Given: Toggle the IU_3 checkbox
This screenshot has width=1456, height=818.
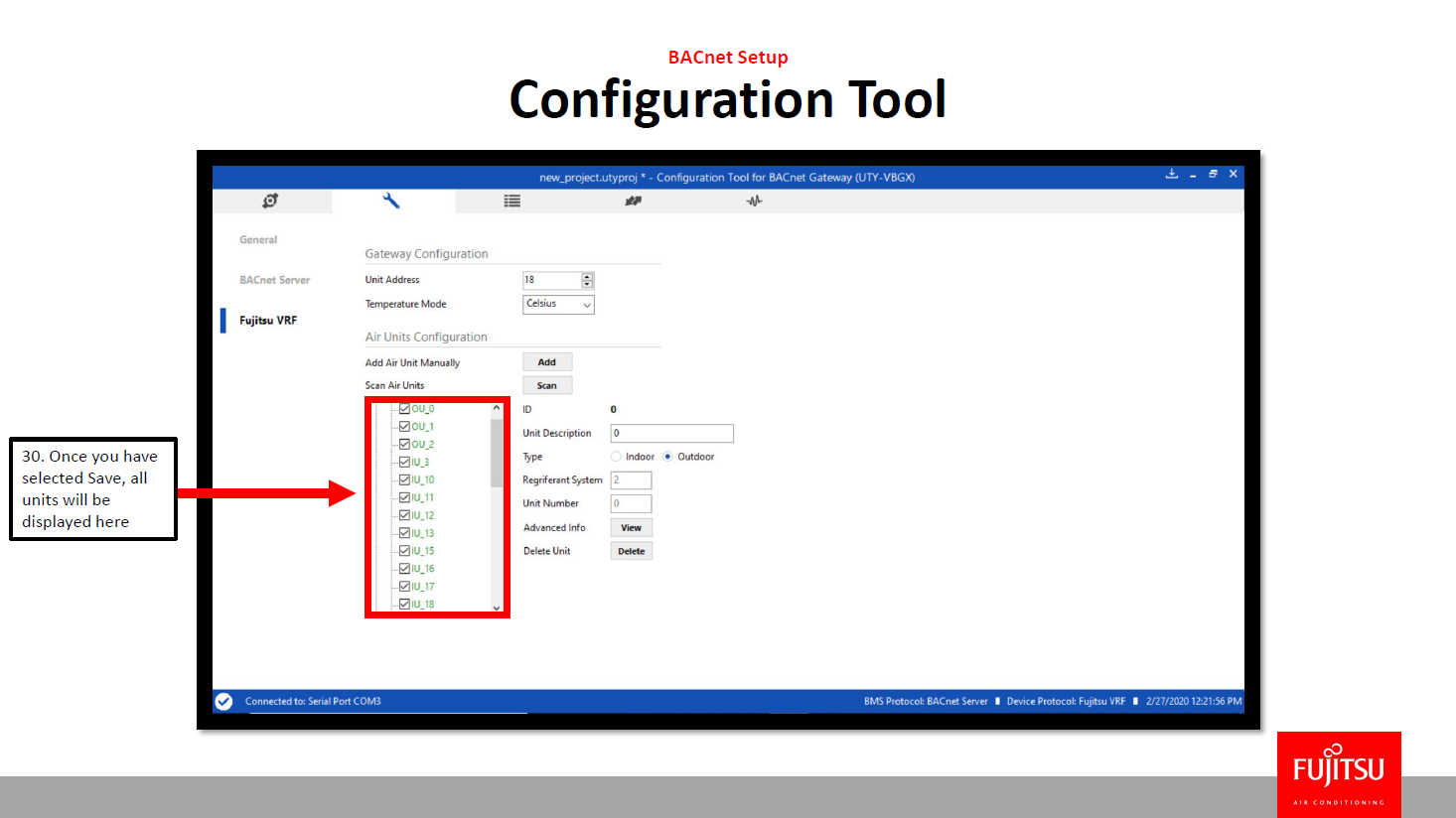Looking at the screenshot, I should click(404, 463).
